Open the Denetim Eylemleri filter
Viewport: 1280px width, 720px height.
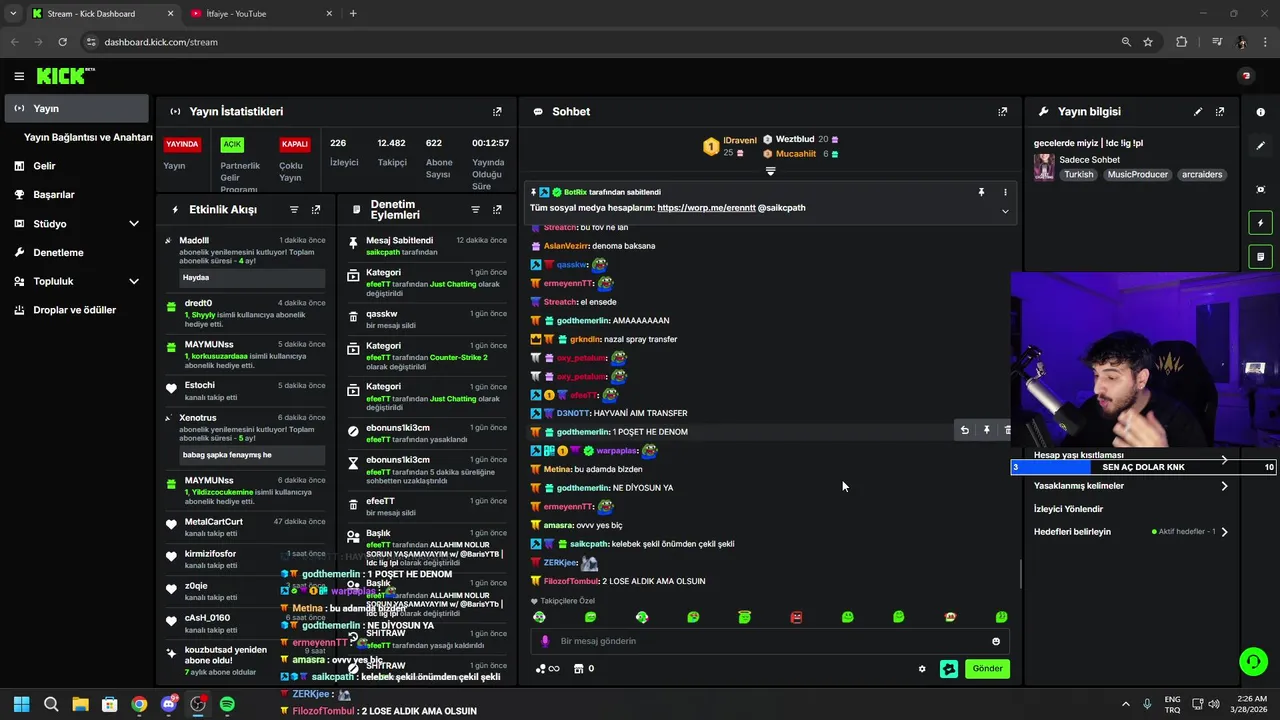pyautogui.click(x=475, y=210)
